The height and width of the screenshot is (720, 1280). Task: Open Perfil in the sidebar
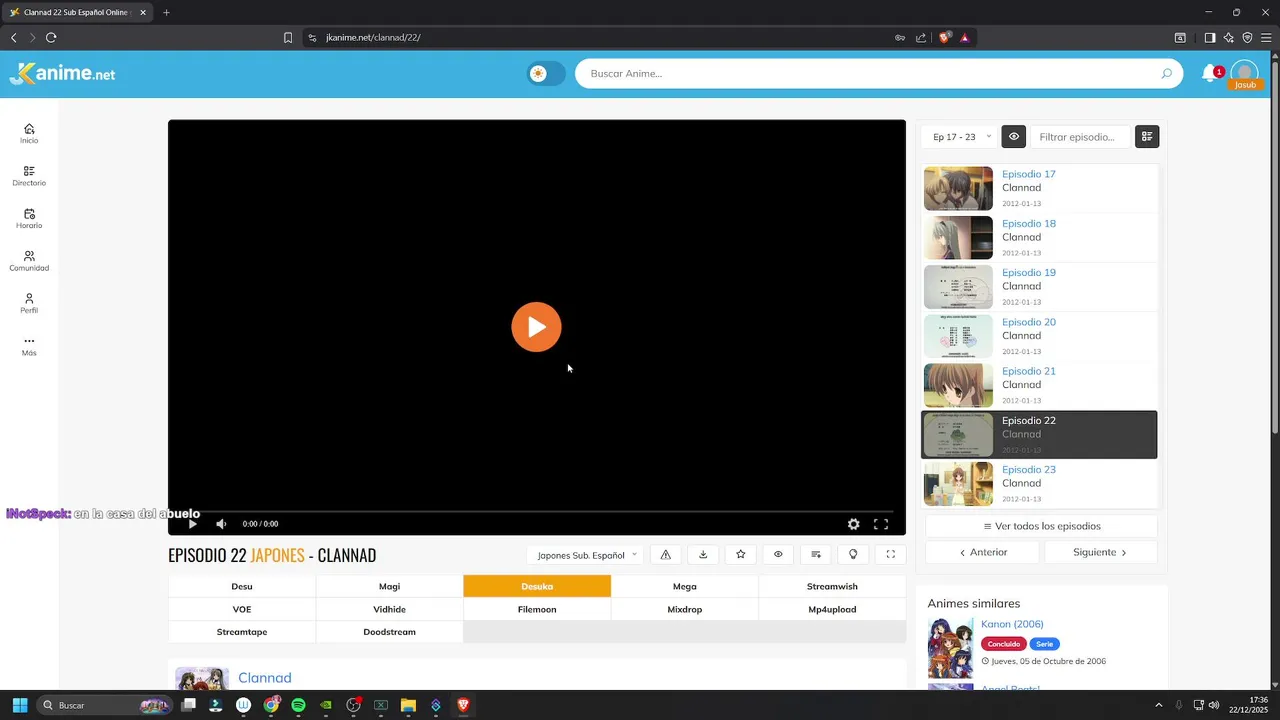(x=29, y=303)
